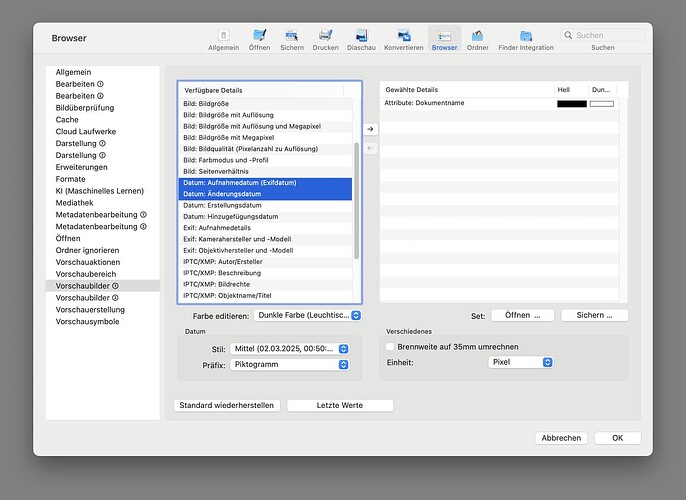This screenshot has height=500, width=686.
Task: Click the Letzte Werte button
Action: point(340,405)
